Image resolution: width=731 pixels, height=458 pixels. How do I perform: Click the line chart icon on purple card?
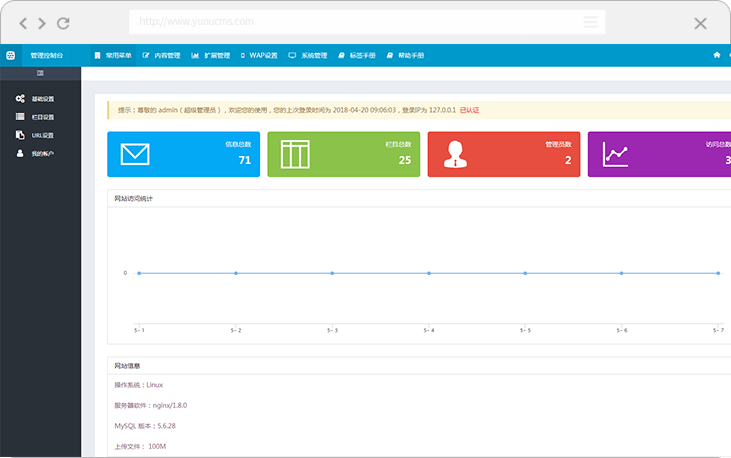pos(616,154)
